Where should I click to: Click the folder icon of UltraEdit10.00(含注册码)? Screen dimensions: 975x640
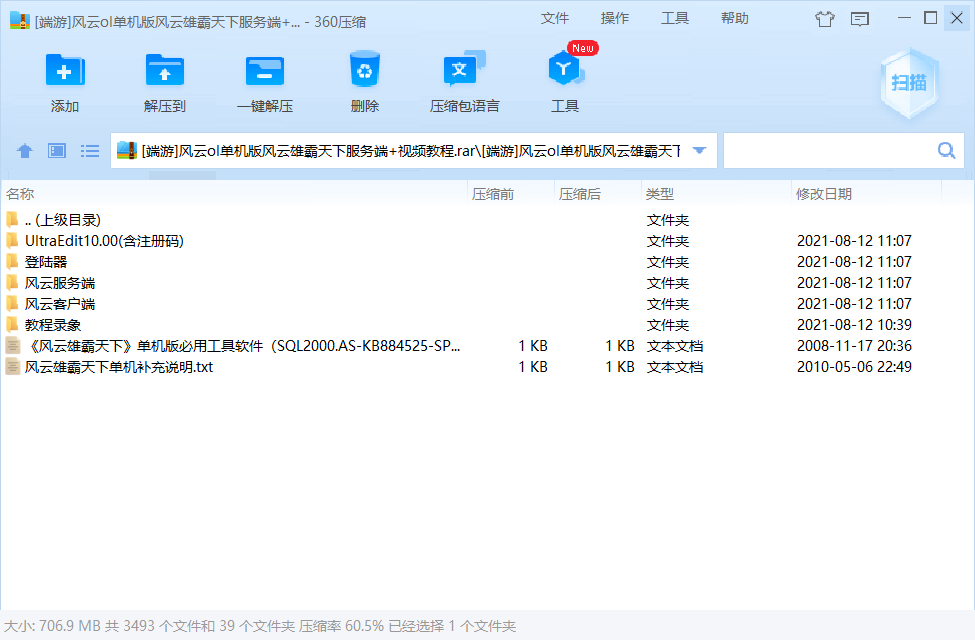tap(12, 241)
